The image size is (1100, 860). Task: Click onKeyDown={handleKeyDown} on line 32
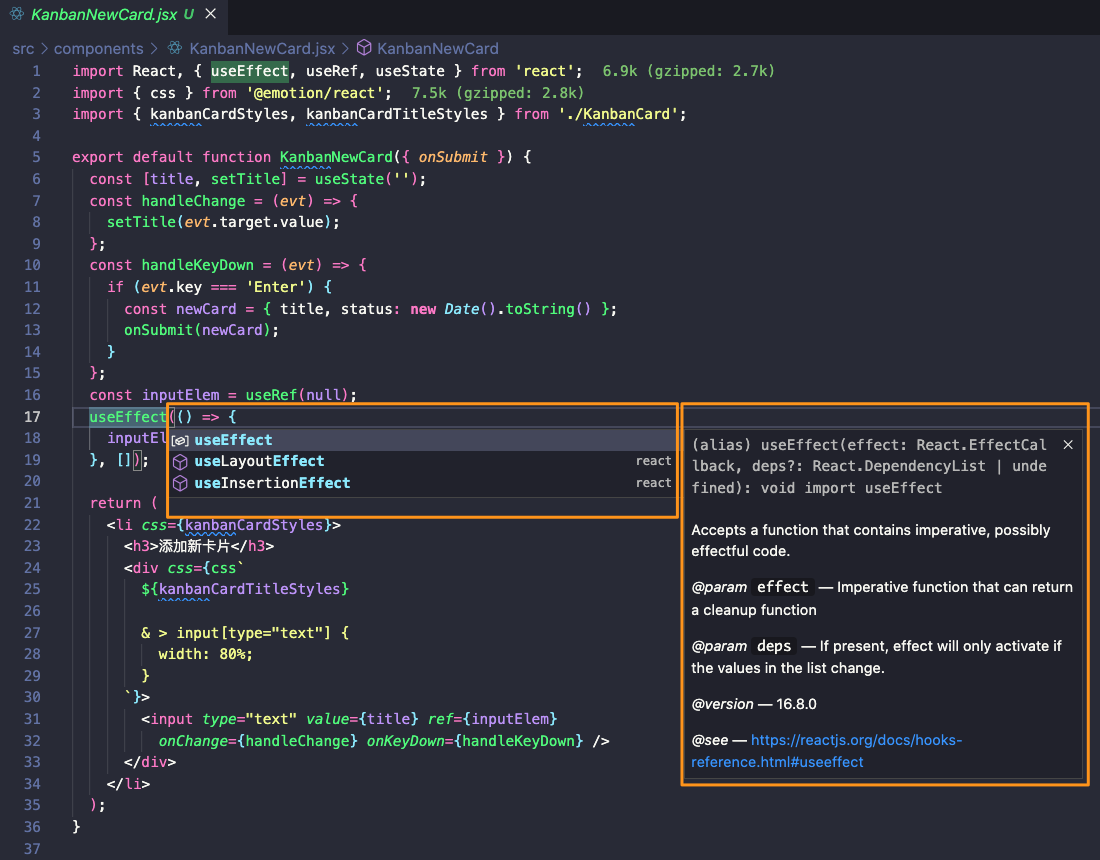475,741
